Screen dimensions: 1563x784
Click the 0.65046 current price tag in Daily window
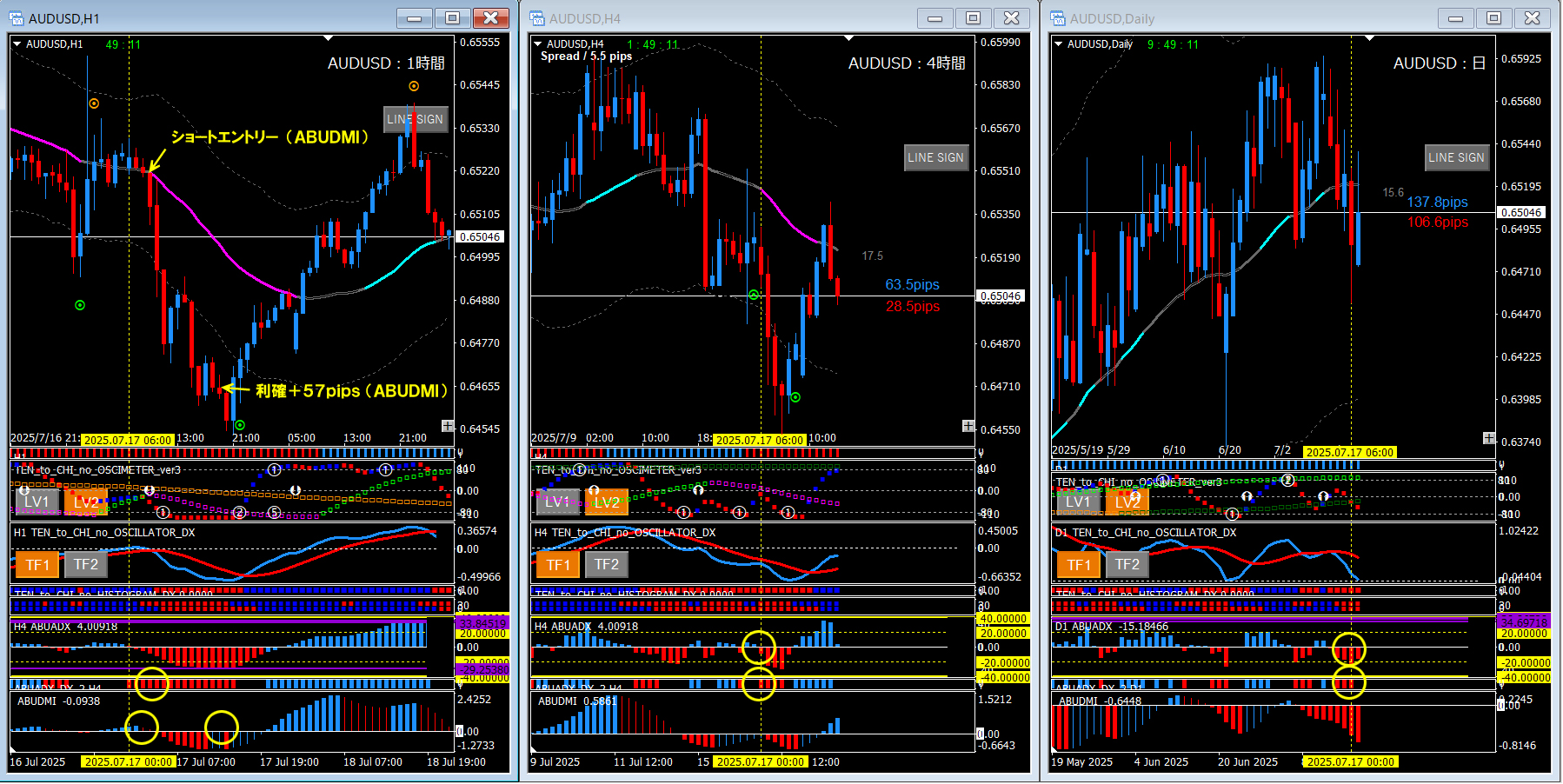[x=1521, y=212]
